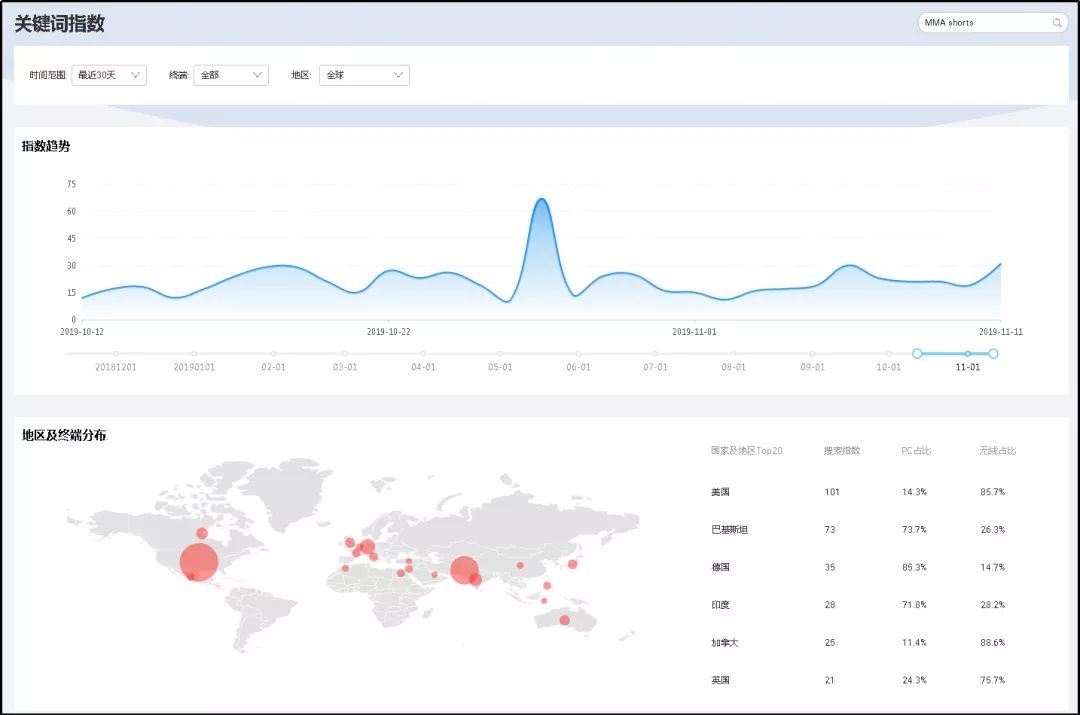Click the 无线占比 column header
Image resolution: width=1080 pixels, height=715 pixels.
(997, 451)
